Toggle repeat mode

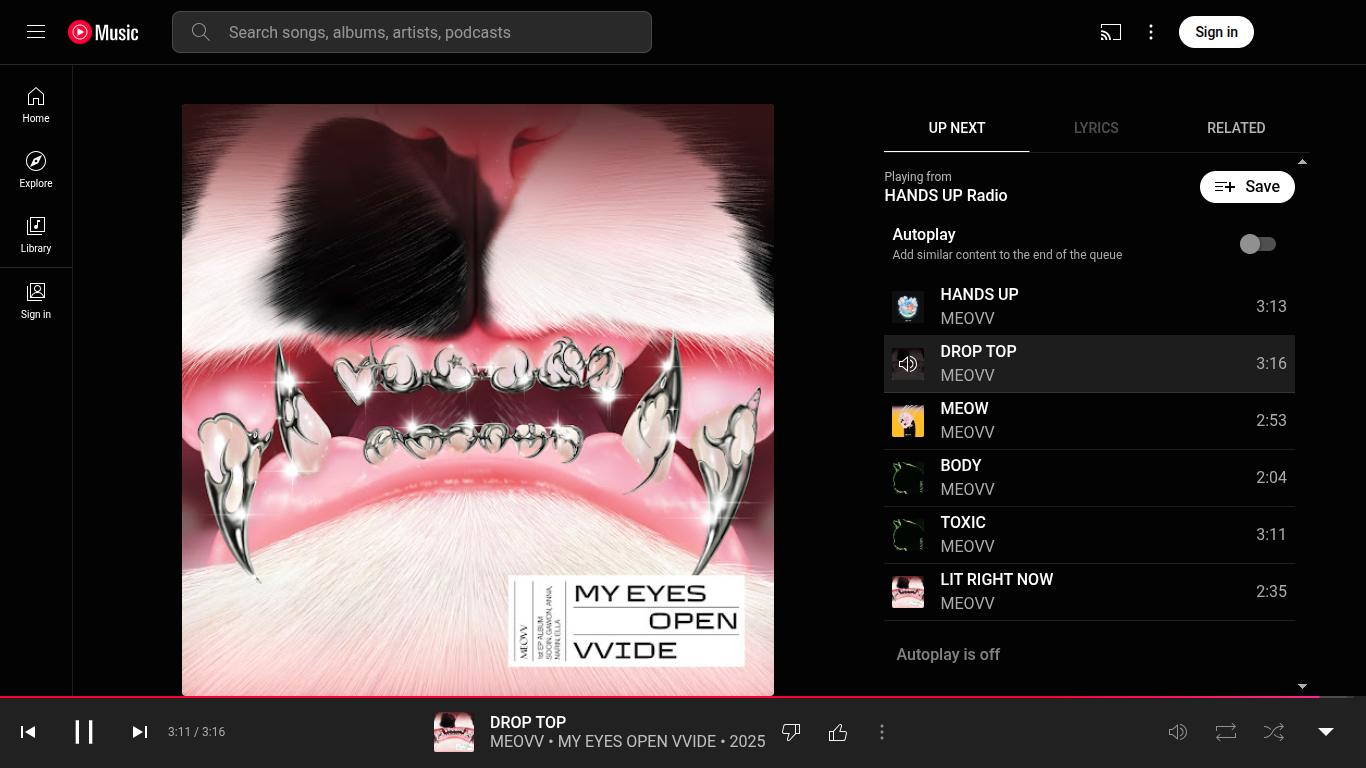click(x=1226, y=732)
